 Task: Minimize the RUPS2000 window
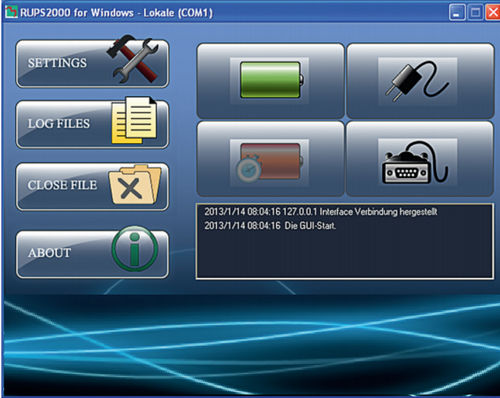click(x=457, y=13)
